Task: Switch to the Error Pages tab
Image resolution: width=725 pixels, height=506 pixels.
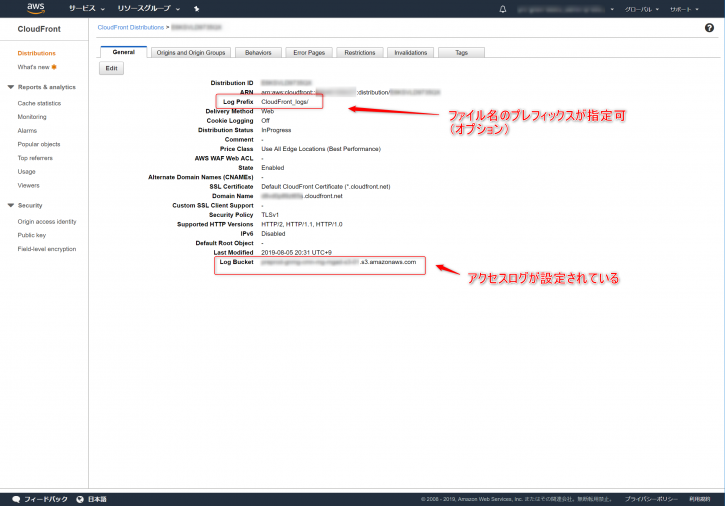Action: coord(309,53)
